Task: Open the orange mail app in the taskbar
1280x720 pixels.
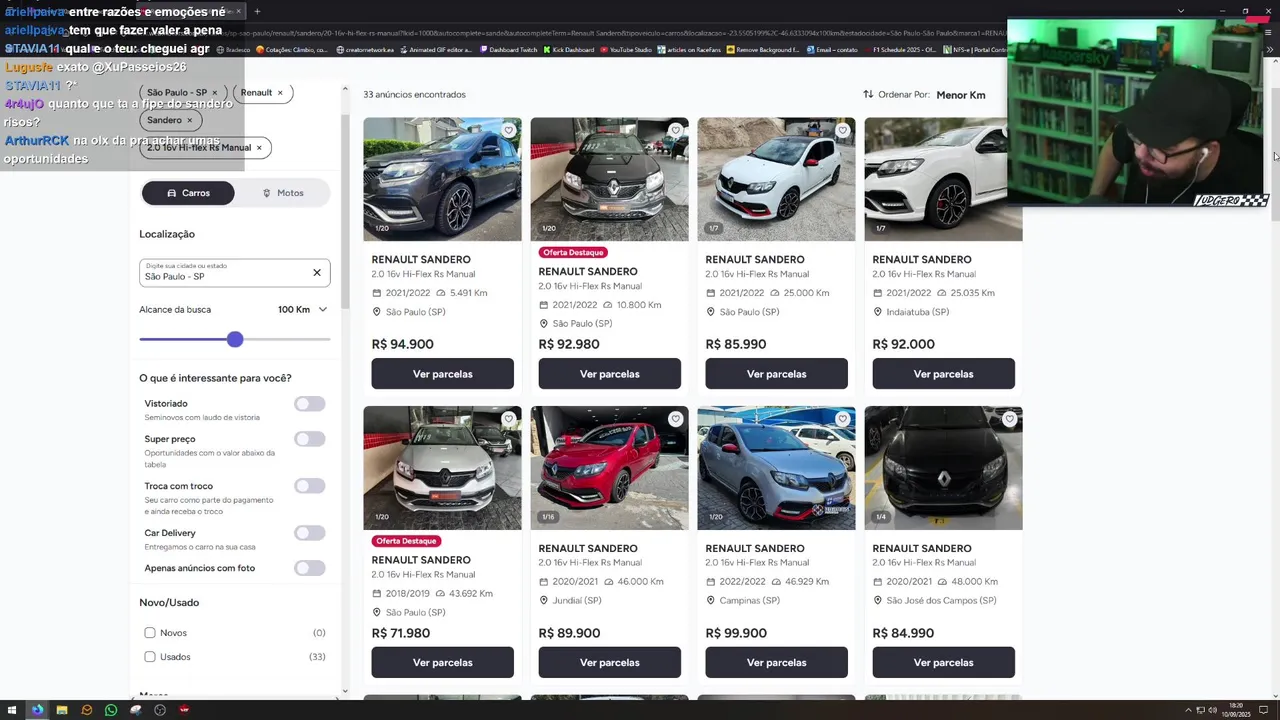Action: pos(86,710)
